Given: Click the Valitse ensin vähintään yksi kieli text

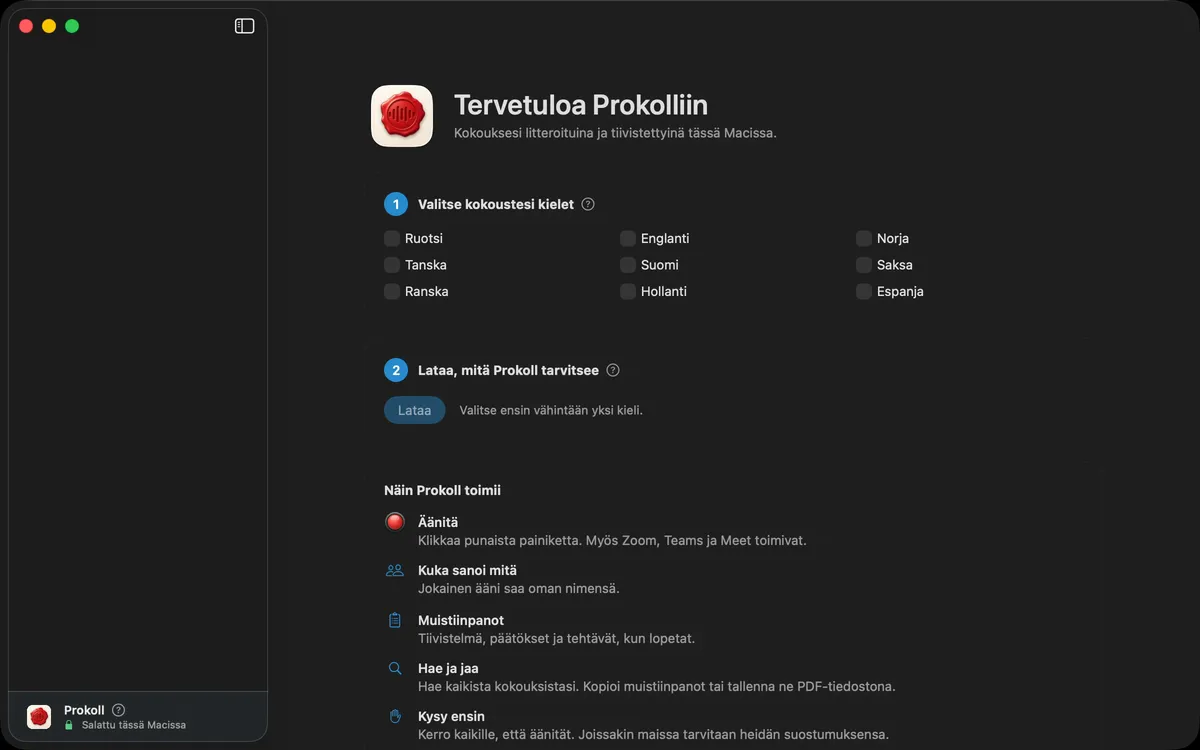Looking at the screenshot, I should pos(551,410).
